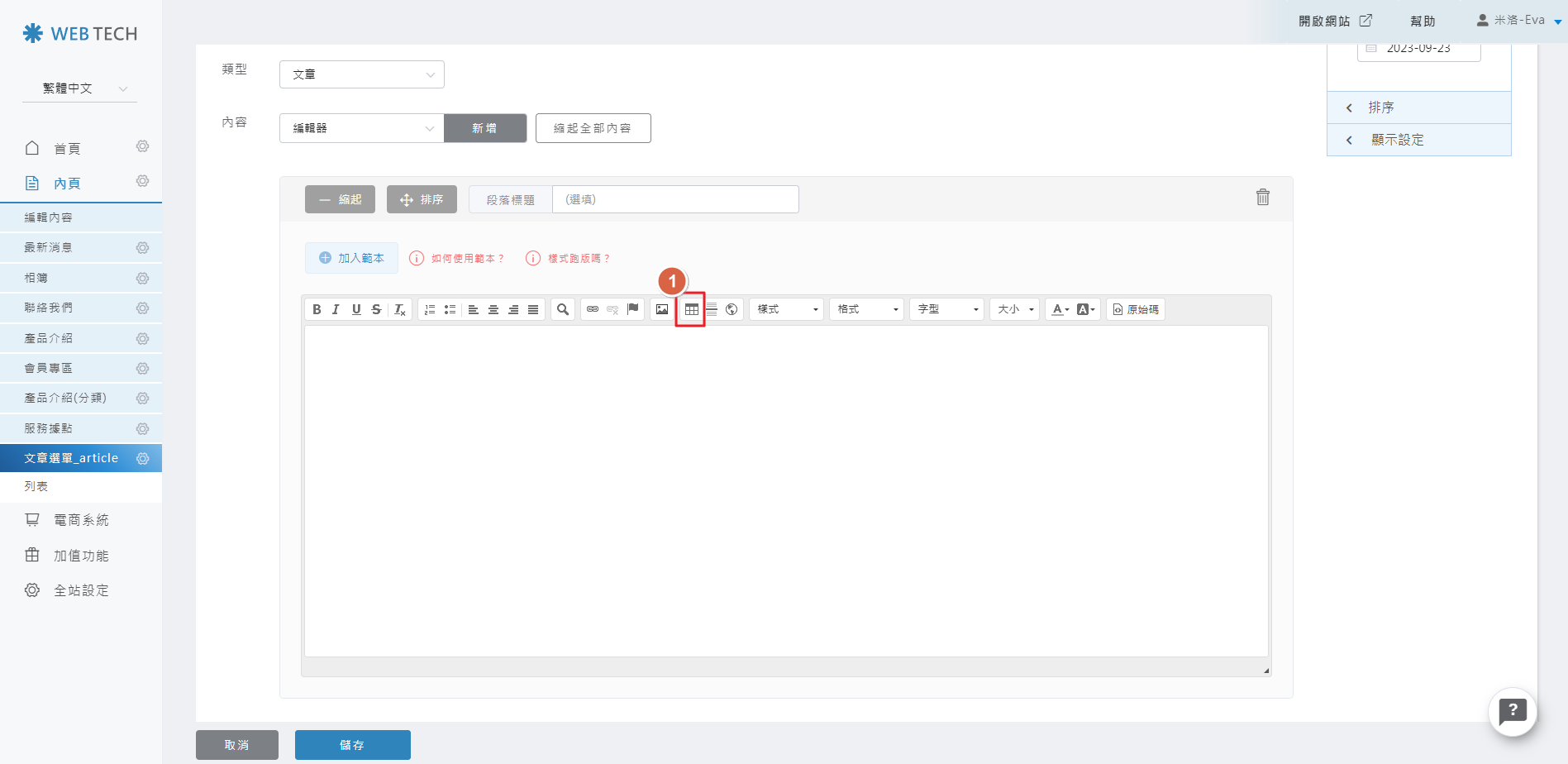Open find with the magnifier icon
The width and height of the screenshot is (1568, 764).
tap(563, 309)
